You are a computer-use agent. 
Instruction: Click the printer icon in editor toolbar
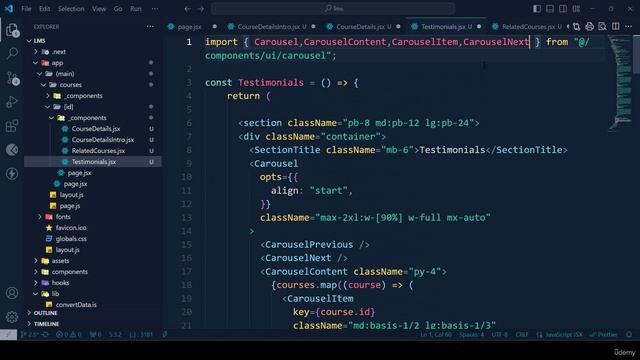point(589,27)
